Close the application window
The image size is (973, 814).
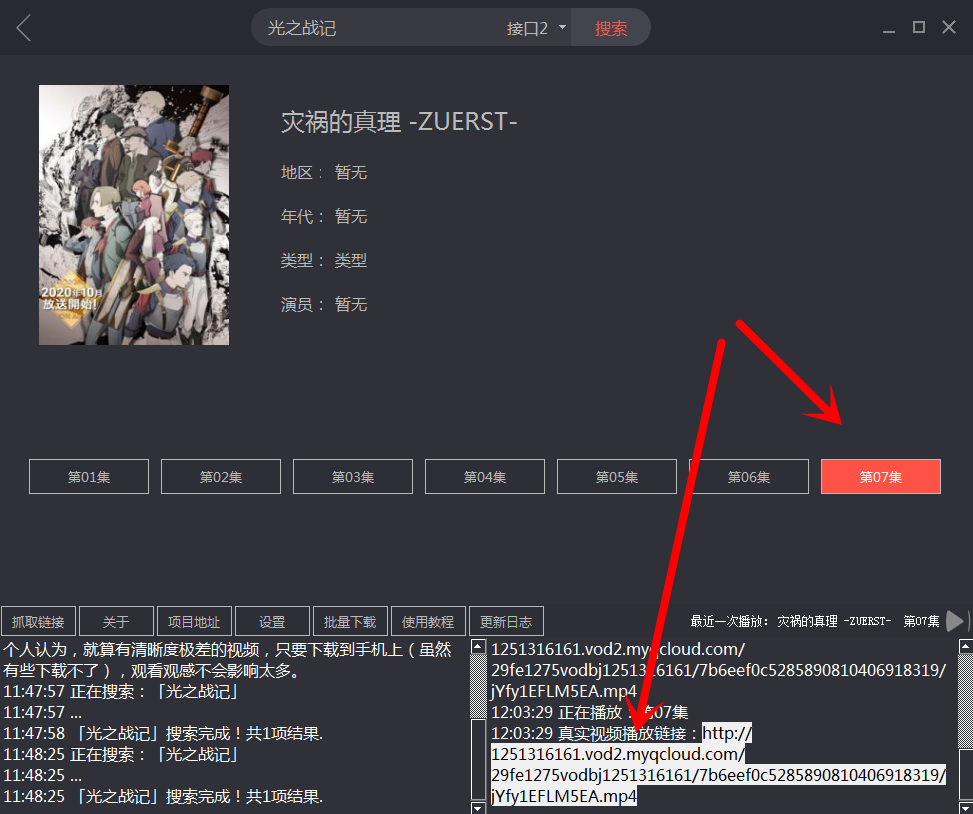(949, 27)
